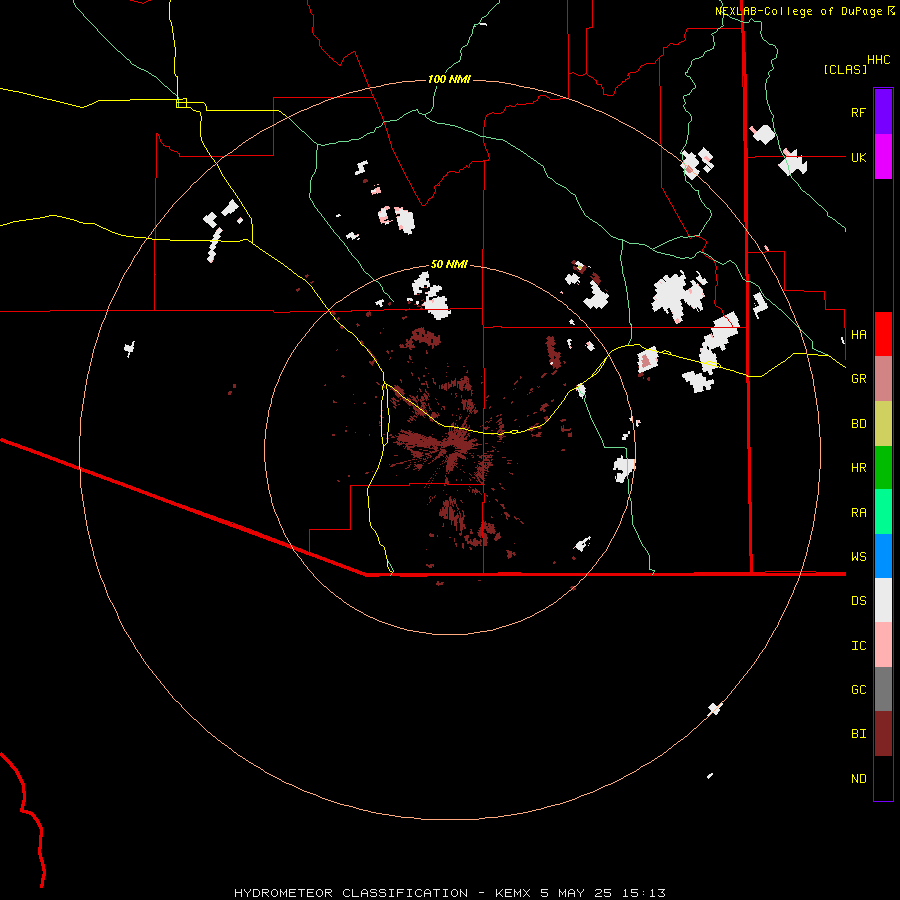Click the BD yellow legend swatch
900x900 pixels.
(x=883, y=424)
